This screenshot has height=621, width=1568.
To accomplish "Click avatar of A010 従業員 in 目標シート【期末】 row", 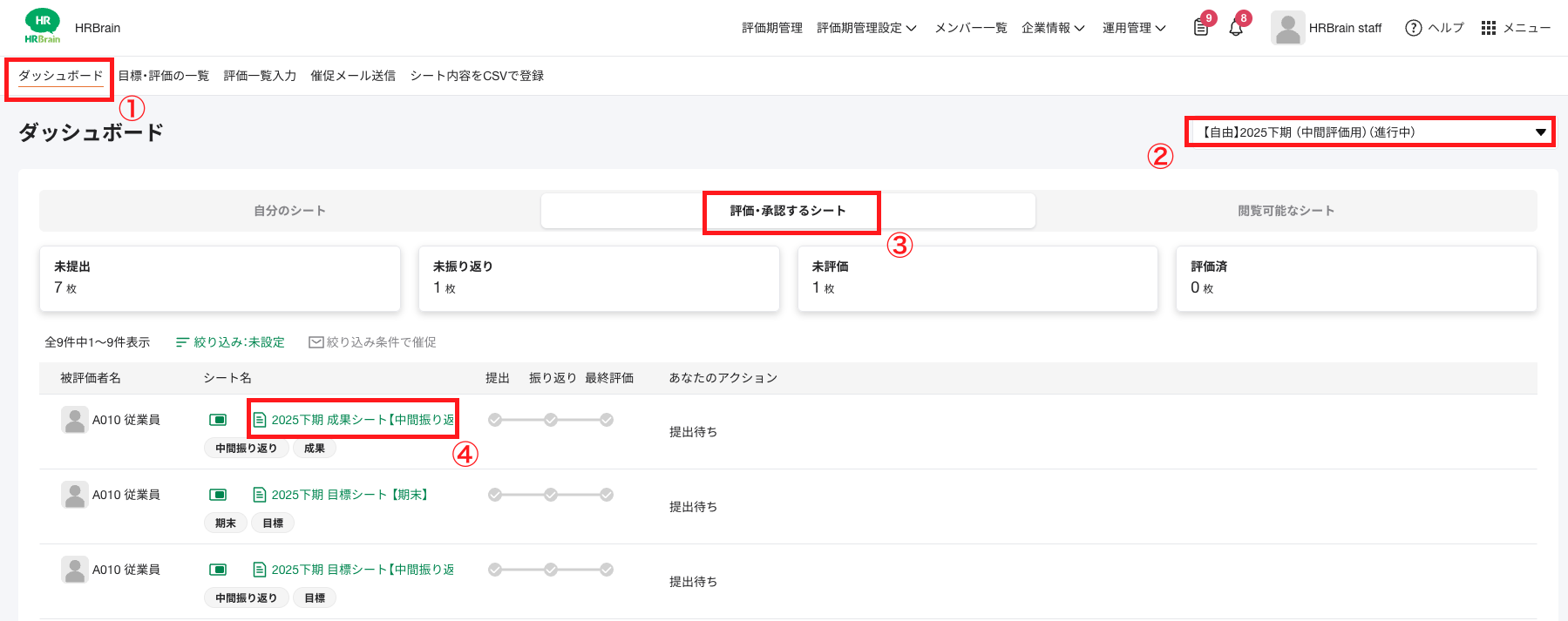I will 75,495.
